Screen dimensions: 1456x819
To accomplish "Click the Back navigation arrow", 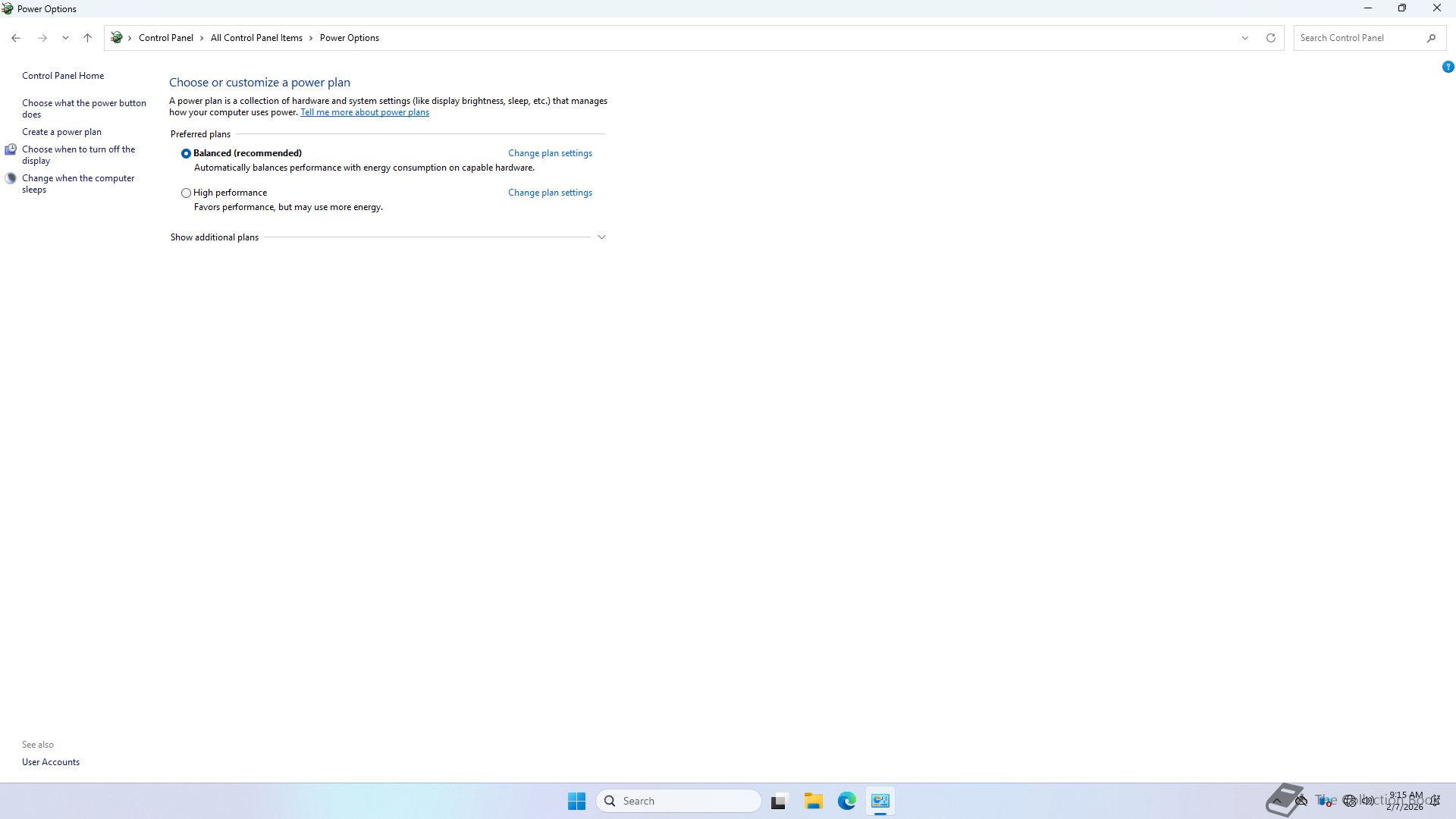I will tap(16, 38).
